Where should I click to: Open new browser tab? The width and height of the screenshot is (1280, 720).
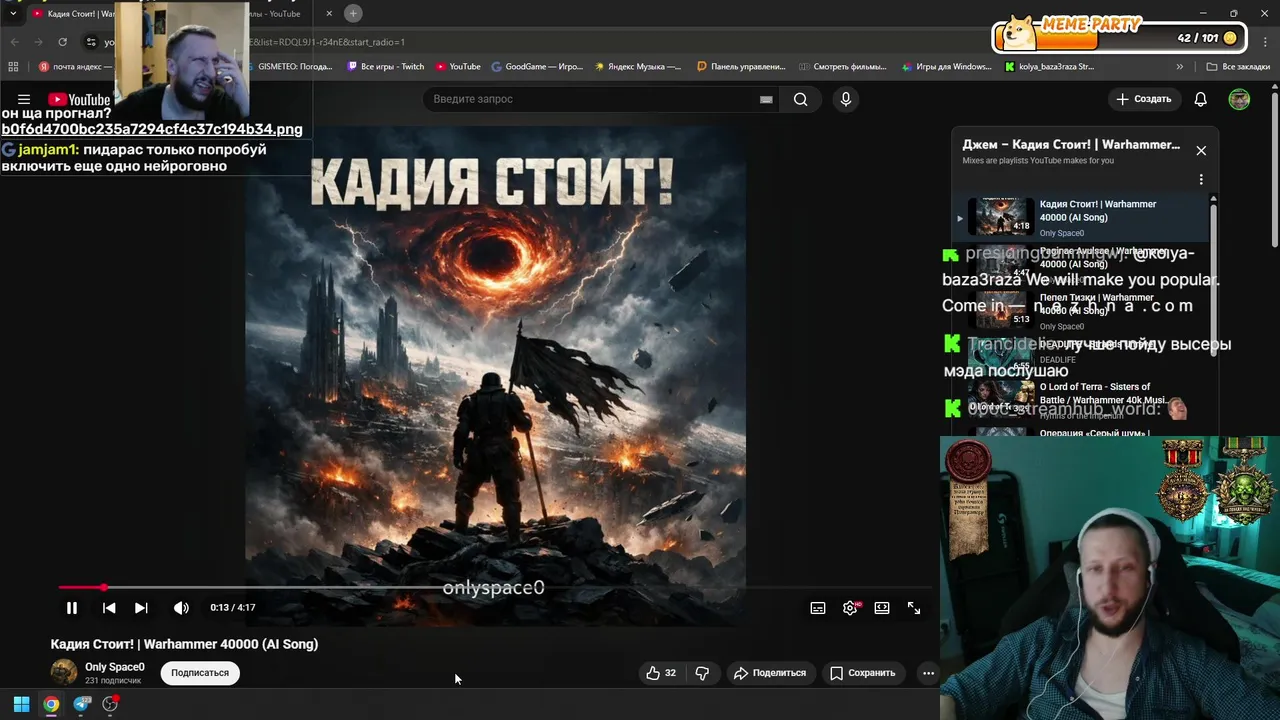[353, 13]
